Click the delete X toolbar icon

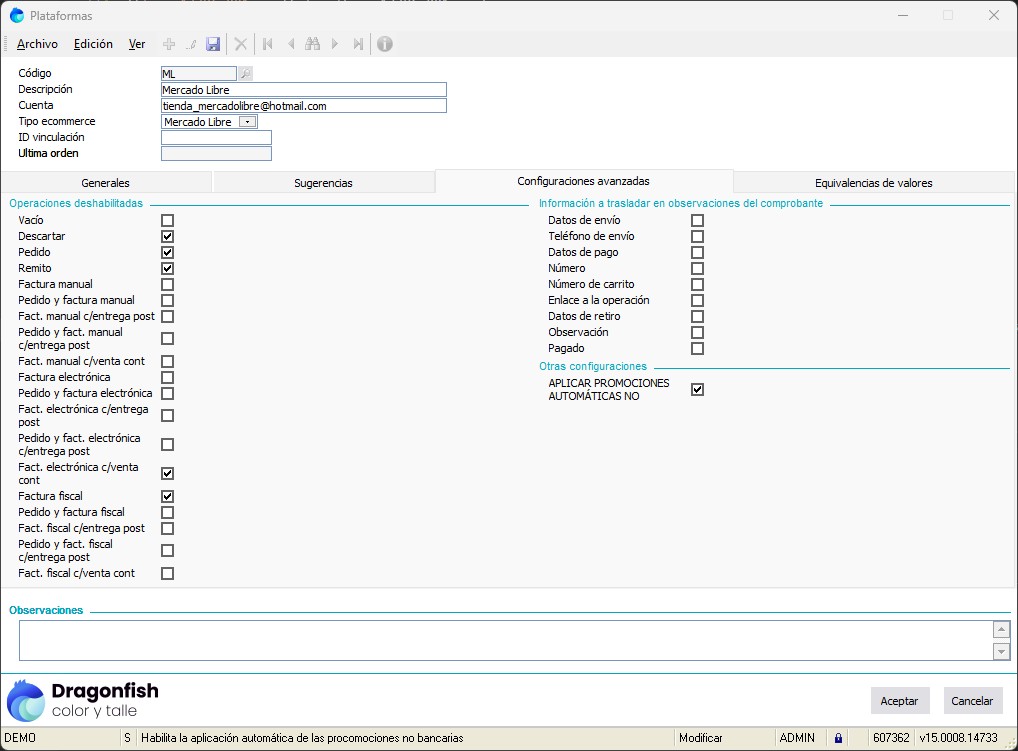tap(240, 44)
